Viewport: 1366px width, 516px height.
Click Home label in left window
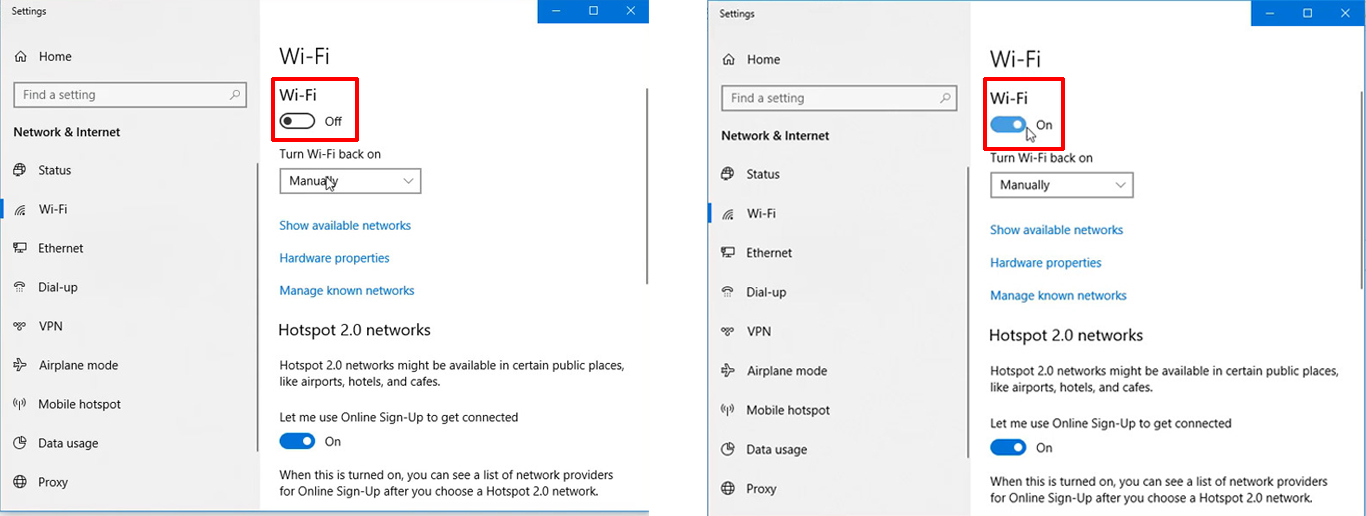point(55,57)
